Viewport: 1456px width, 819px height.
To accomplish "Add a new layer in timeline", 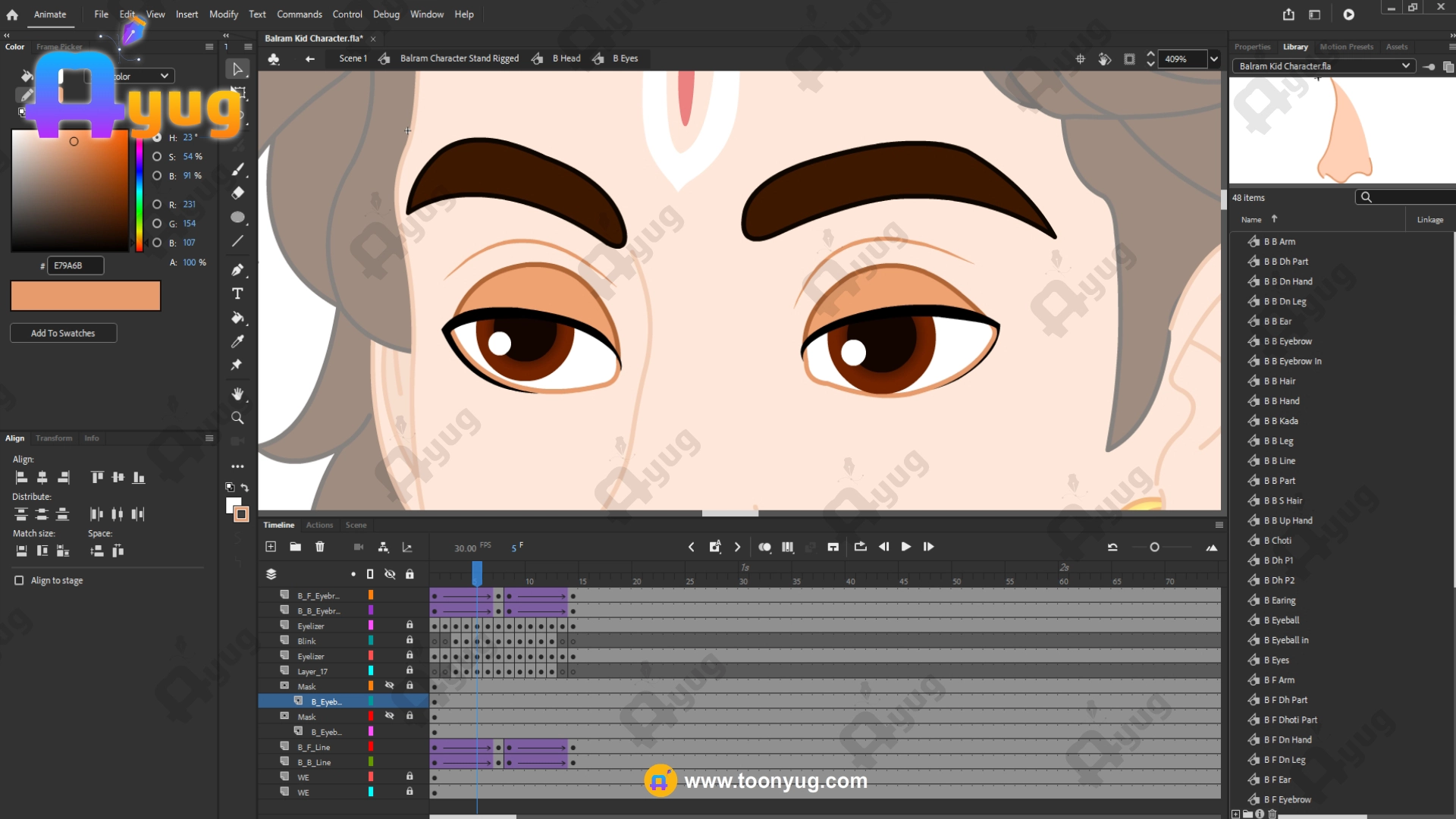I will [271, 547].
